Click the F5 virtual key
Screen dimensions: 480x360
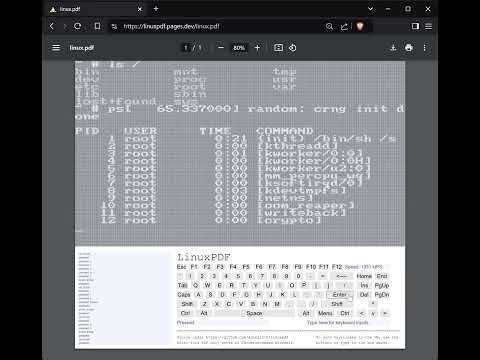(246, 267)
